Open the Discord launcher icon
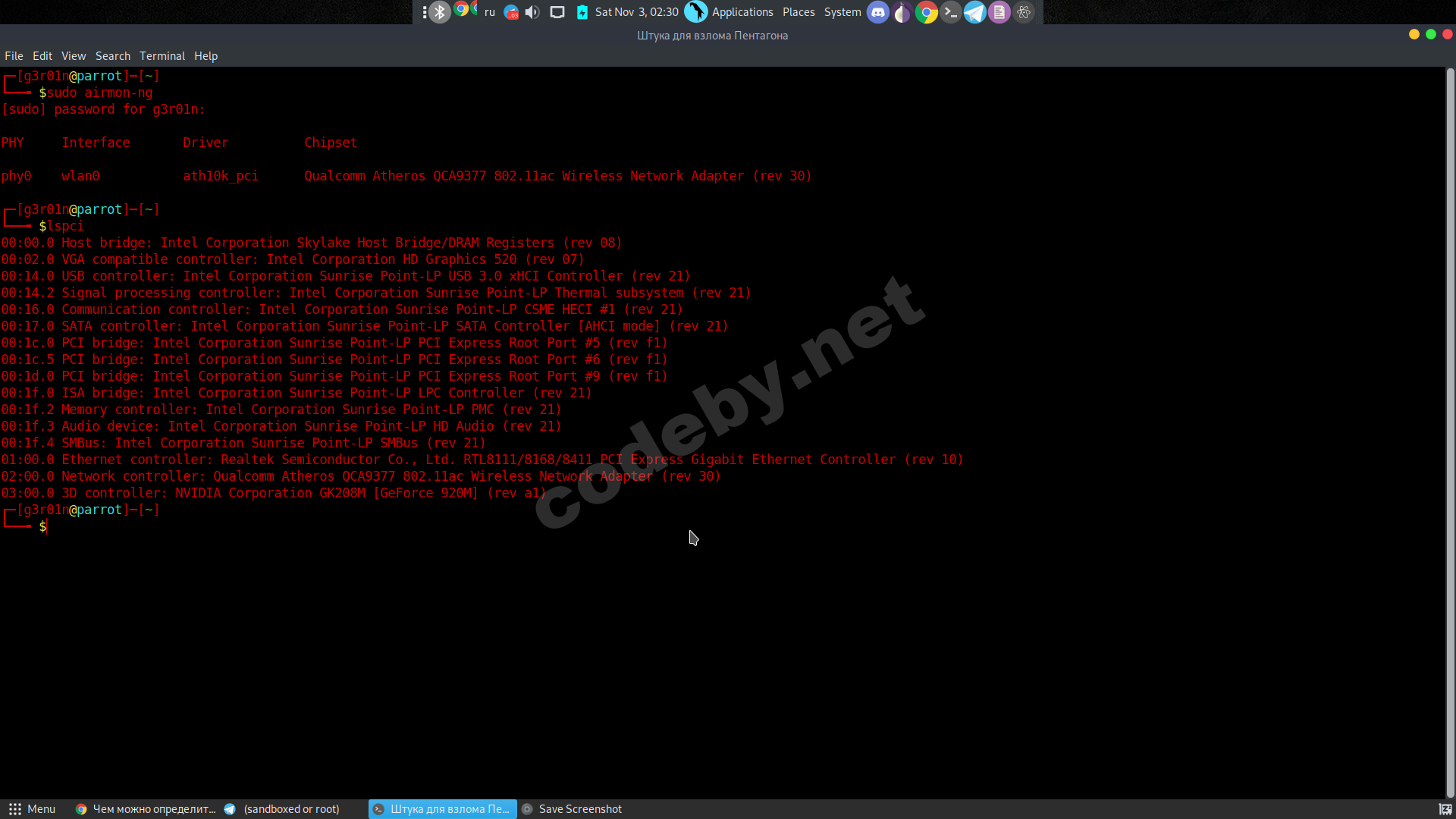The height and width of the screenshot is (819, 1456). coord(877,12)
